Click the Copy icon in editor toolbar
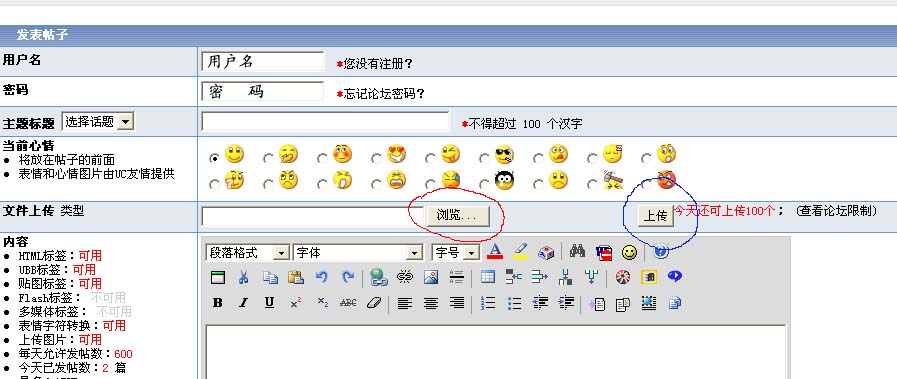 (270, 278)
